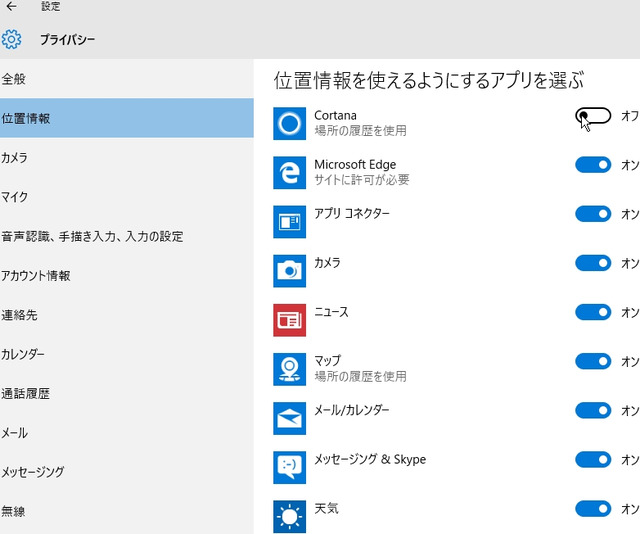Click Microsoft Edge app name label
Screen dimensions: 640x534
point(355,165)
